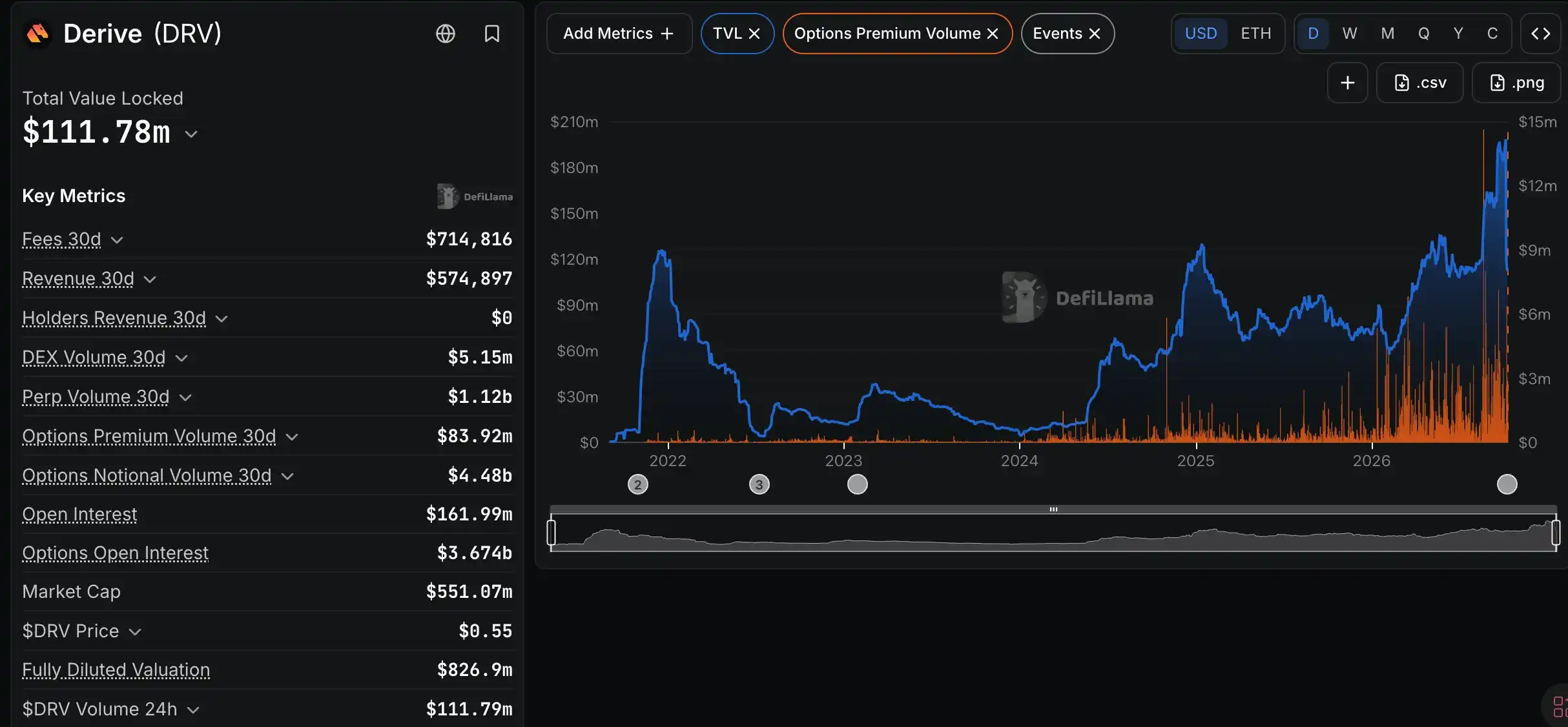
Task: Expand Fees 30d details
Action: (x=117, y=240)
